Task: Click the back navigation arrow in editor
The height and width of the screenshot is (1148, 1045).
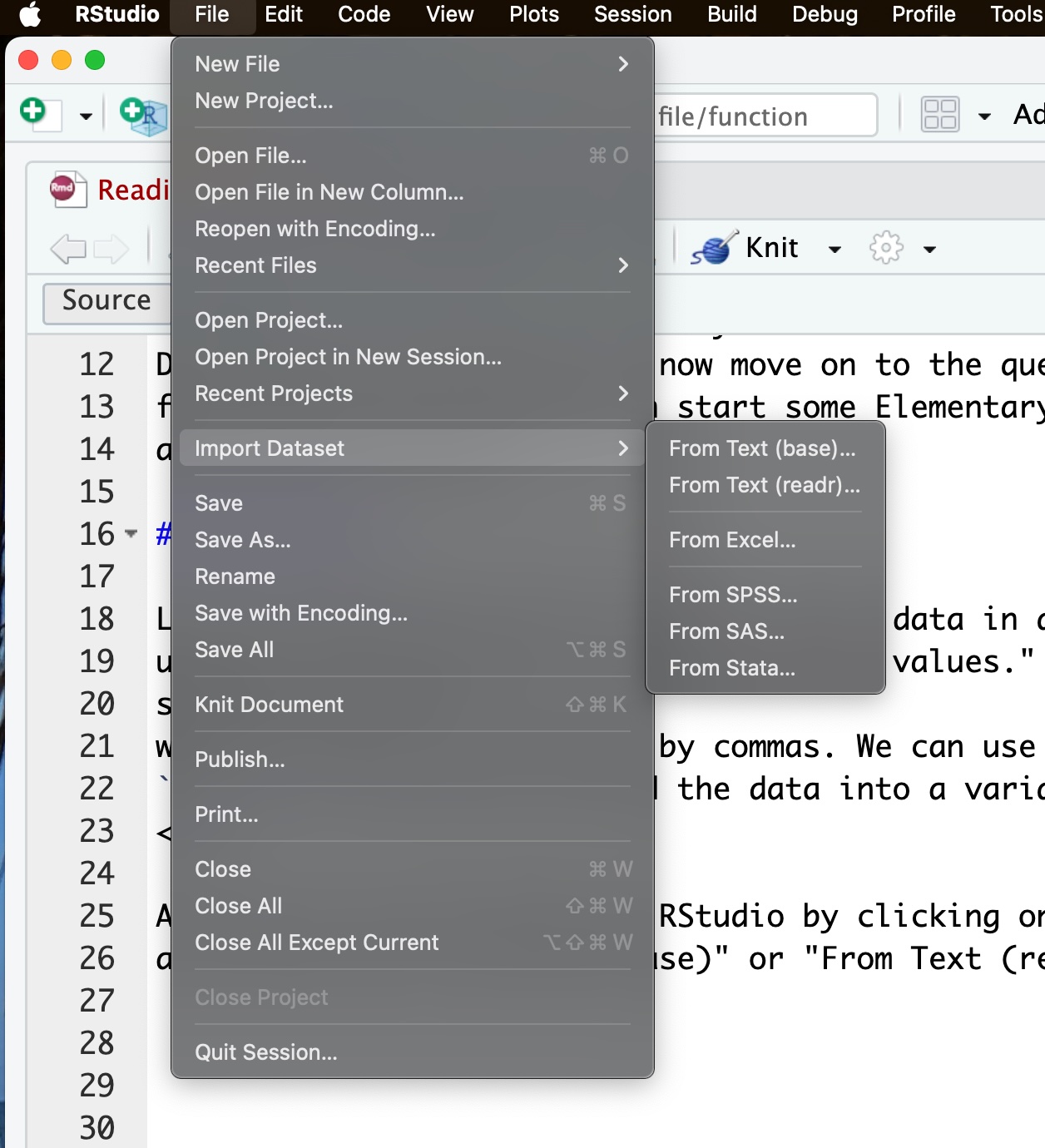Action: (68, 248)
